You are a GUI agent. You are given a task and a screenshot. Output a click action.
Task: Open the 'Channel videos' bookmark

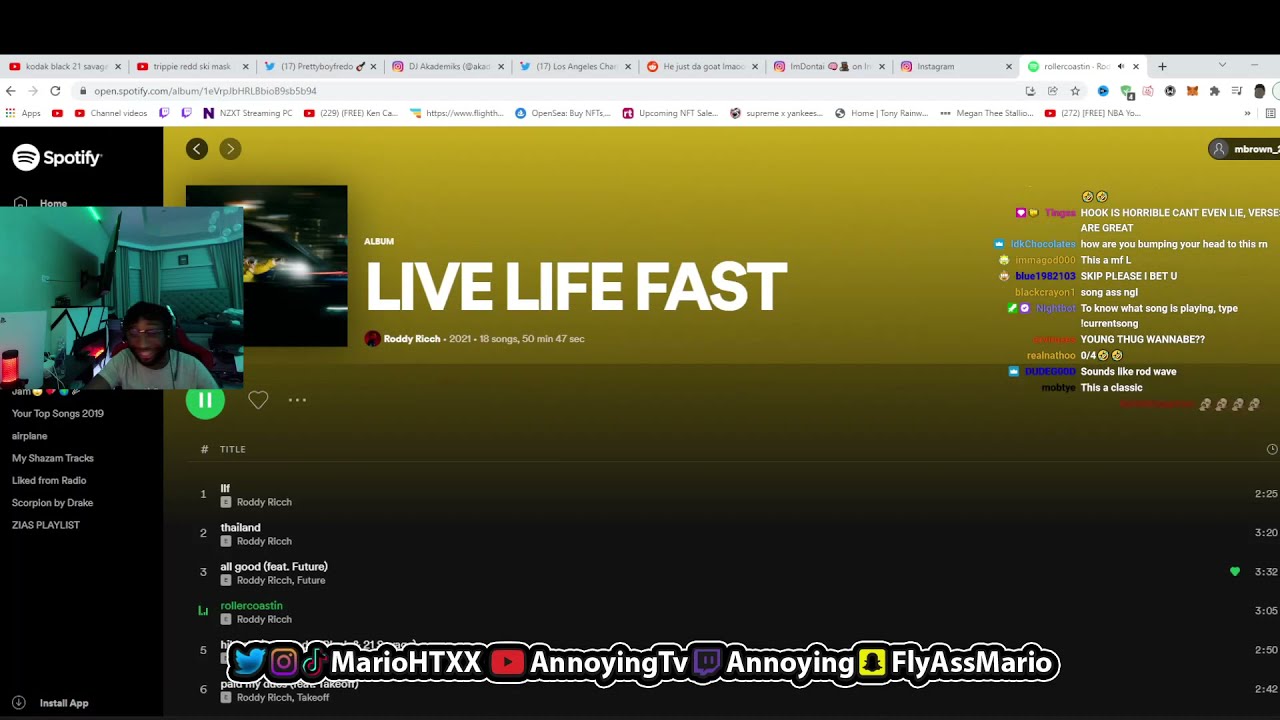tap(111, 113)
